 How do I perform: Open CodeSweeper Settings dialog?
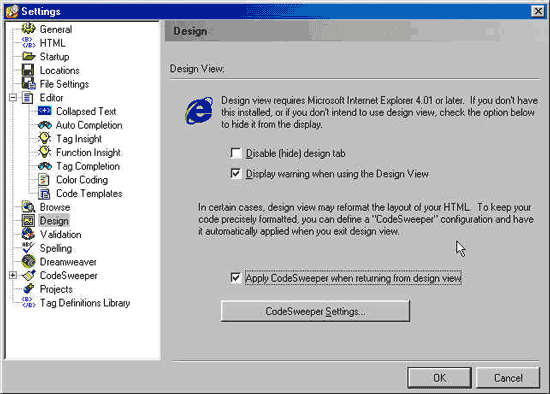(x=315, y=311)
